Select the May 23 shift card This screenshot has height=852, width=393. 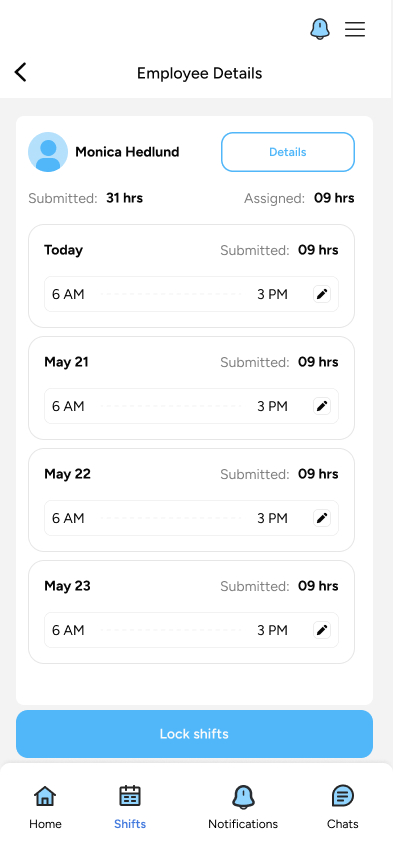pyautogui.click(x=191, y=612)
